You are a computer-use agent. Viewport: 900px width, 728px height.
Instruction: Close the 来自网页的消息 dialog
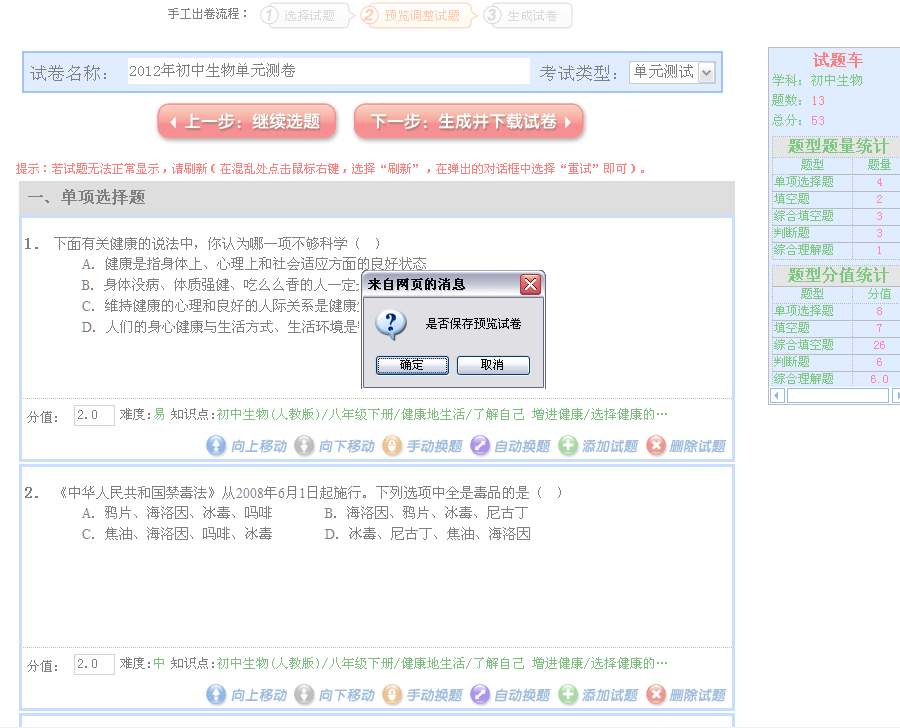click(x=530, y=285)
